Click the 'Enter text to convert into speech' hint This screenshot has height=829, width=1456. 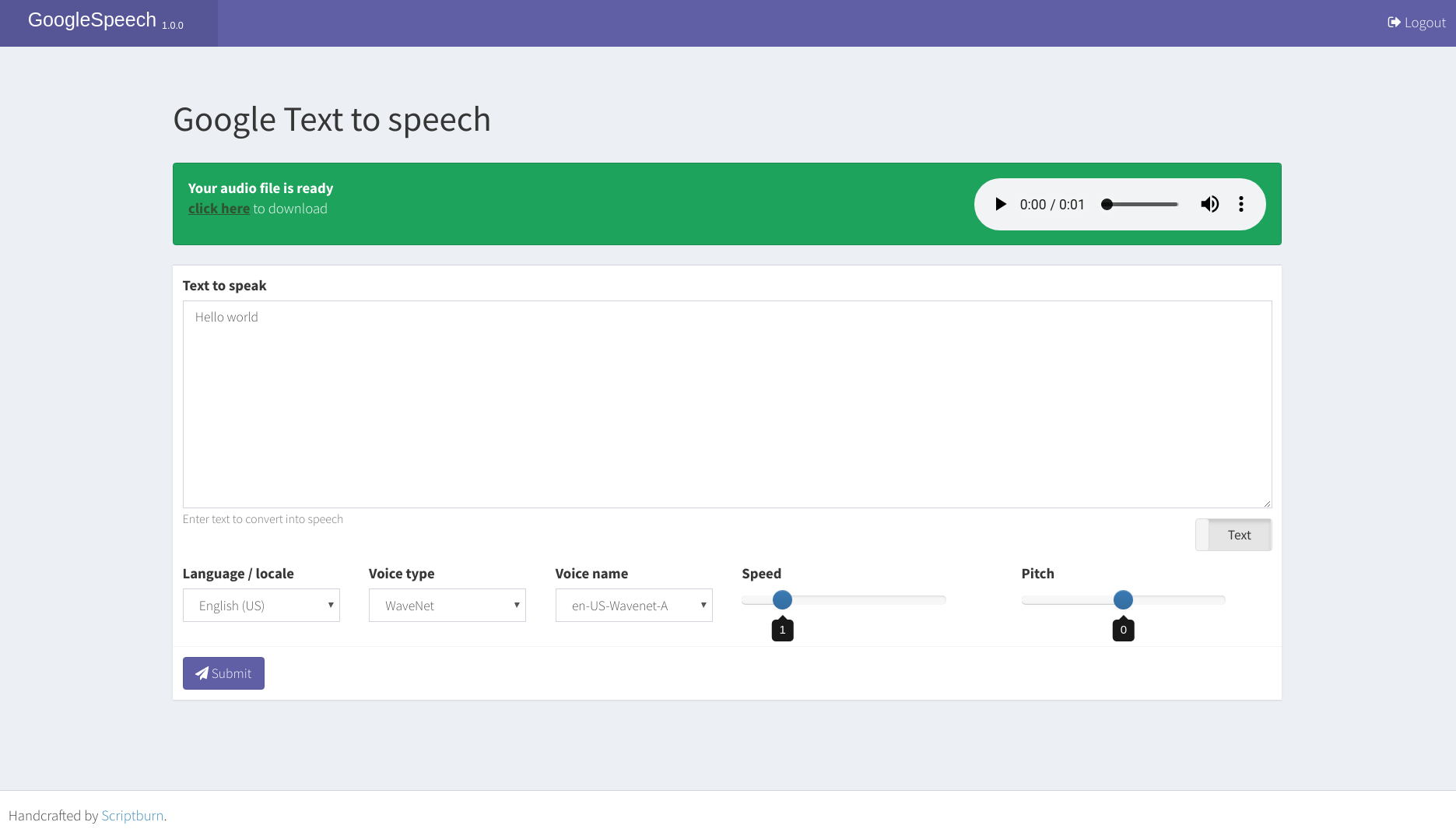click(x=263, y=519)
